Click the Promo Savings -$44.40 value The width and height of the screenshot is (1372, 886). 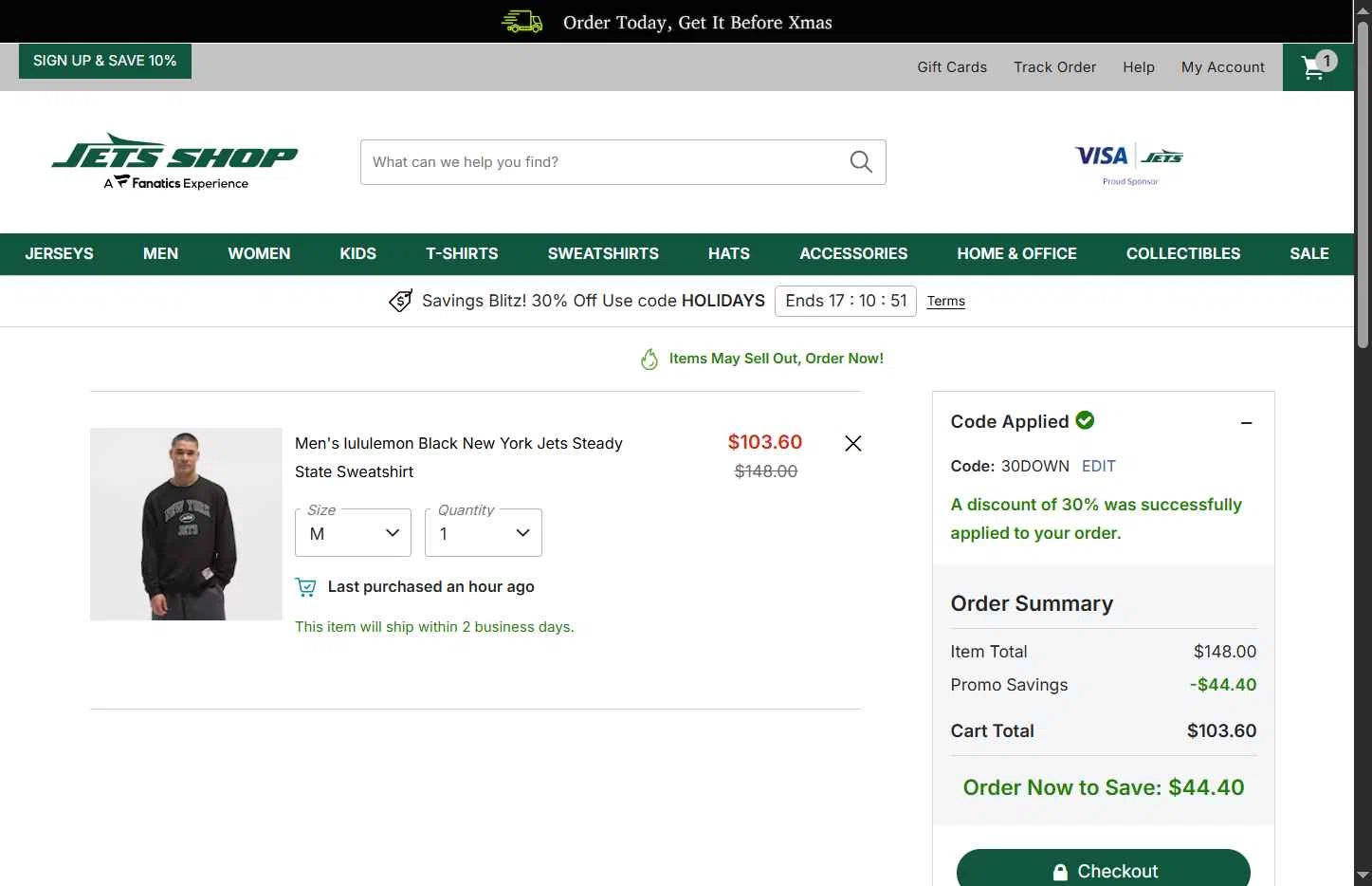point(1223,685)
